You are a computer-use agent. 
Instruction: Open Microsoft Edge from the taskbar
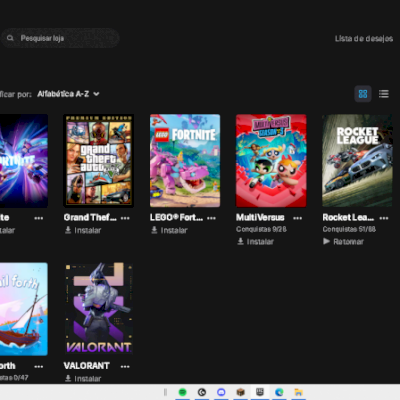coord(279,392)
